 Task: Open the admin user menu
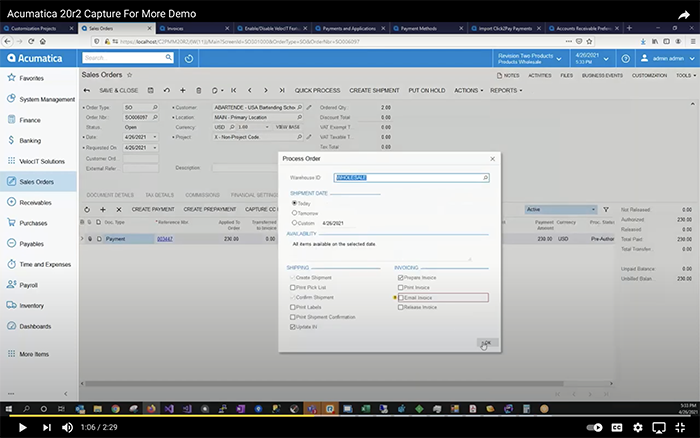668,58
